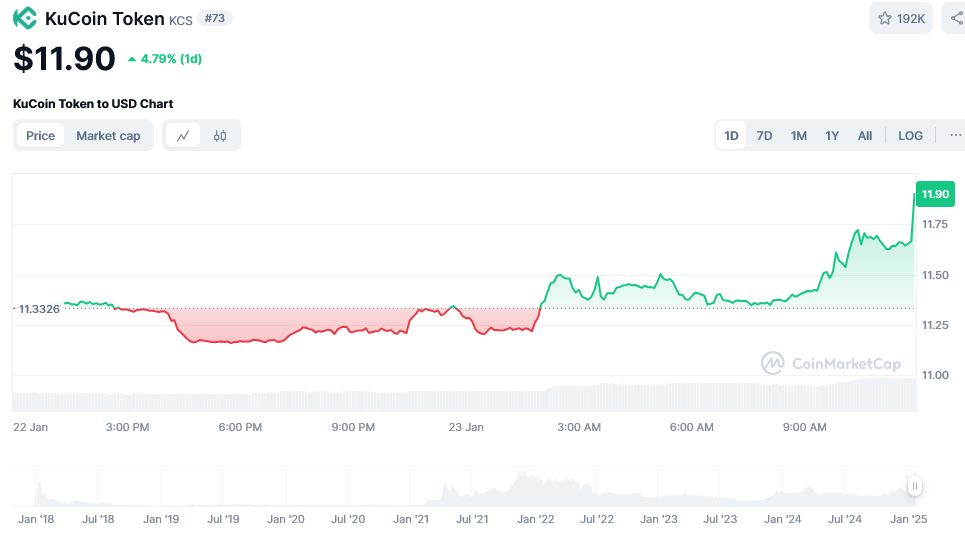Click the 4.79% (1d) change indicator

tap(165, 59)
